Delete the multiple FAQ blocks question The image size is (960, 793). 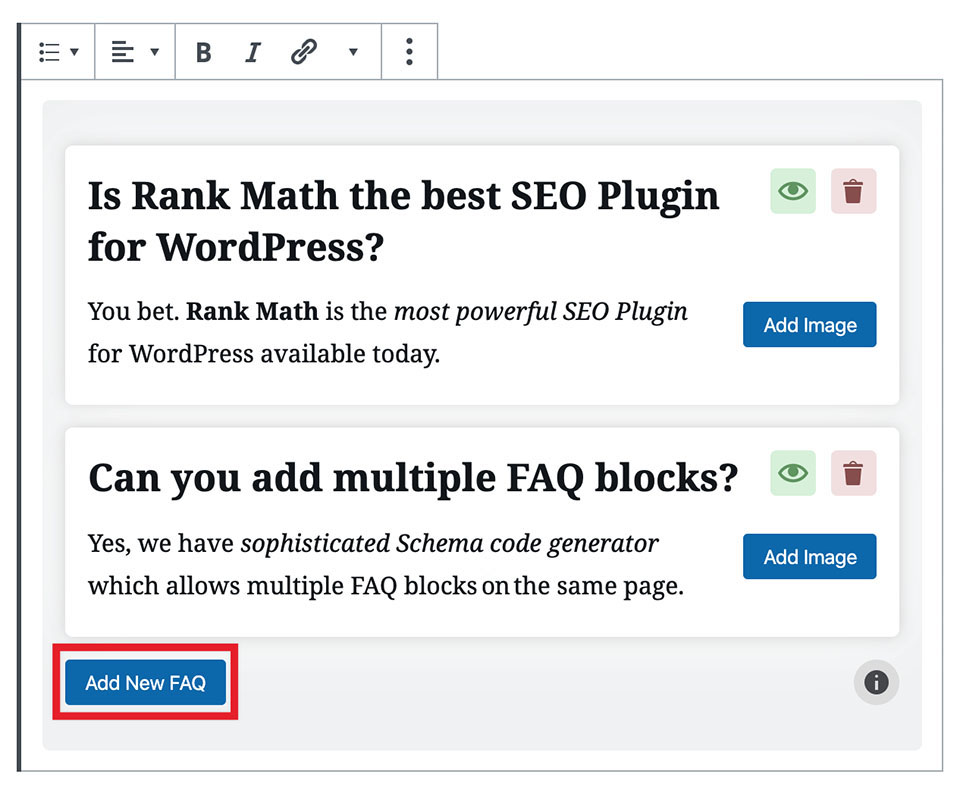(x=853, y=473)
